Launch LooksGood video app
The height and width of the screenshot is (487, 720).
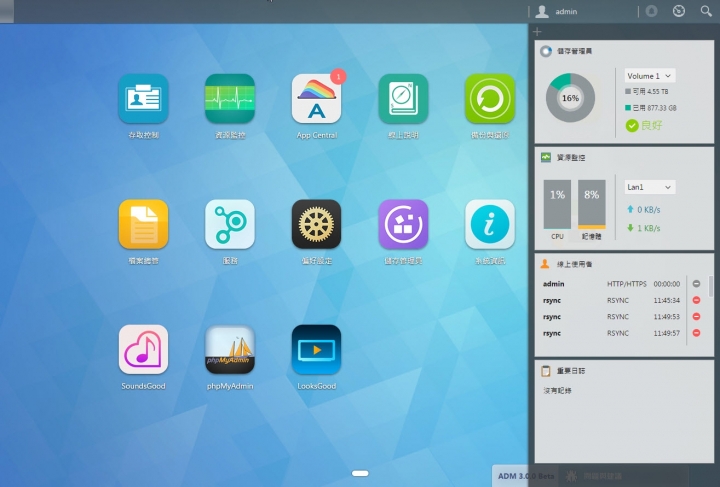(x=316, y=349)
